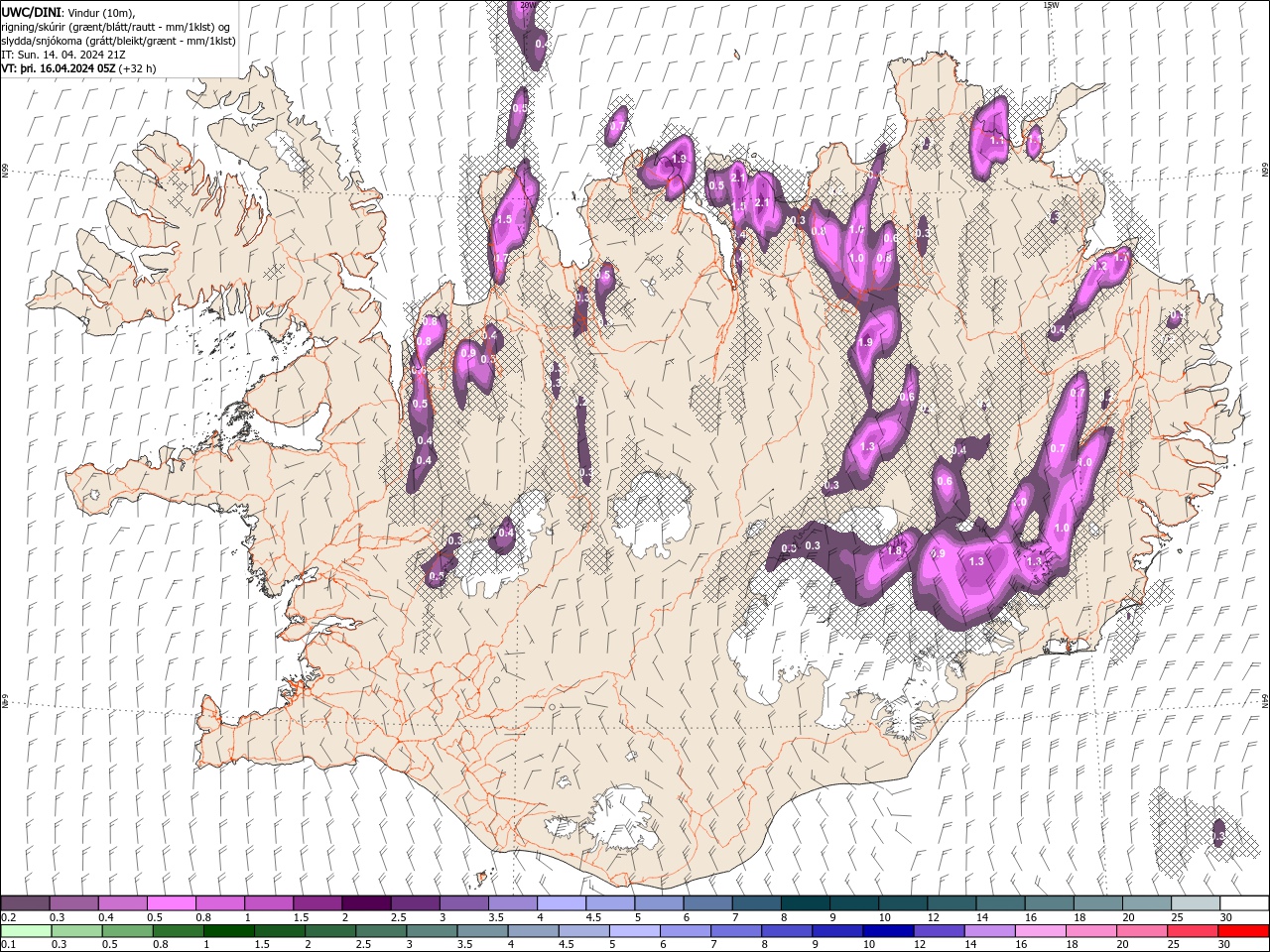Click the snow legend swatch between 0.2 and 0.3
The height and width of the screenshot is (952, 1270).
(x=25, y=903)
